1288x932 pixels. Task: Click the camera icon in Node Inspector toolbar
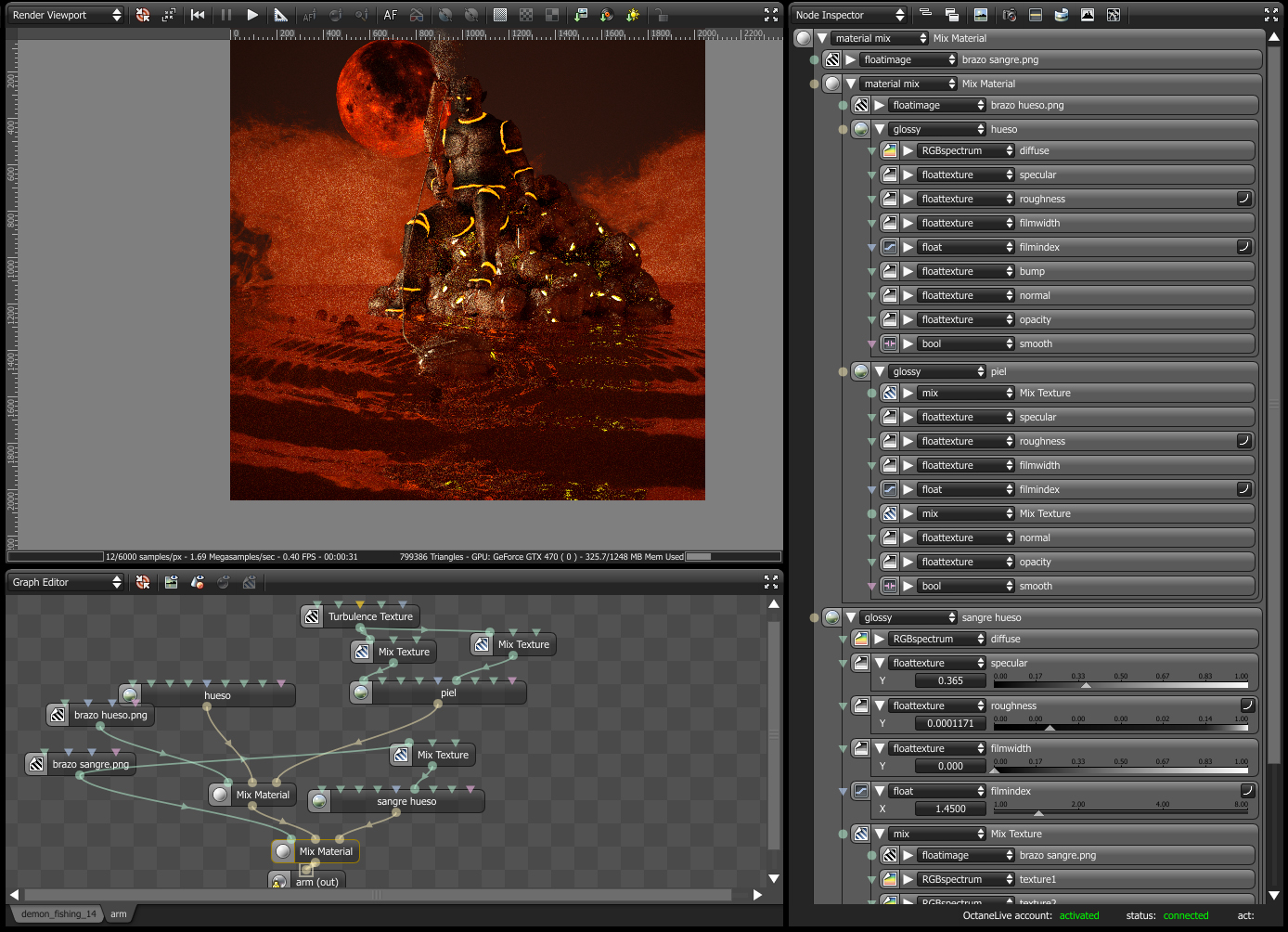1010,15
